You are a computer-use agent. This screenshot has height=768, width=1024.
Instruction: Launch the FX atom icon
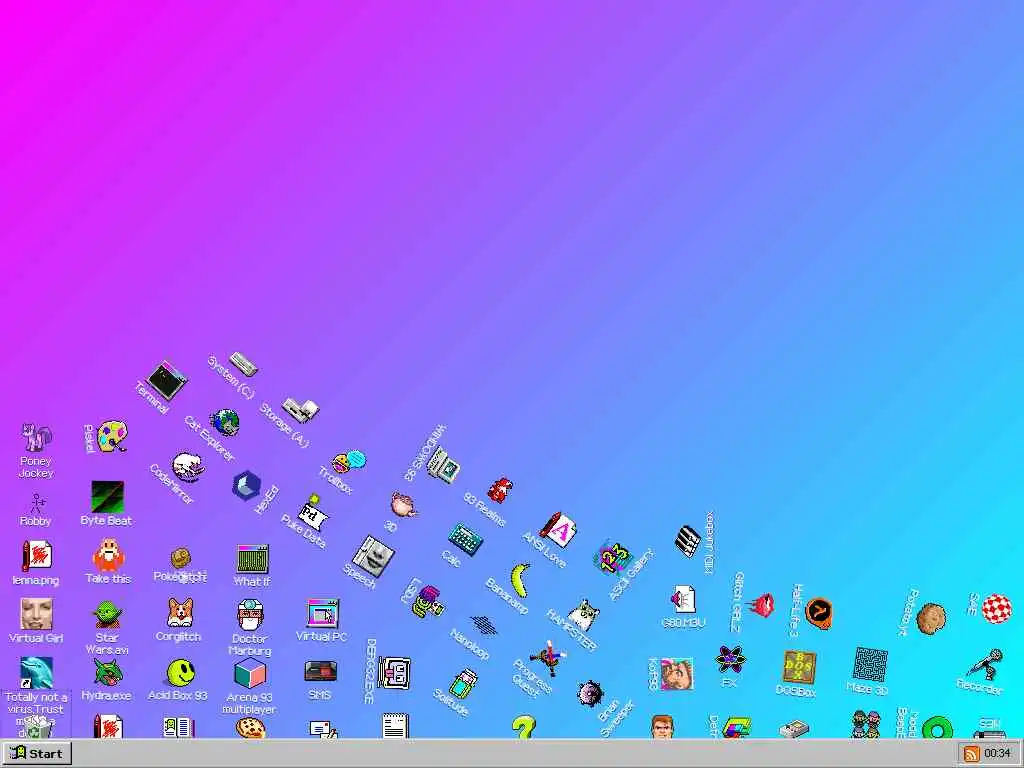[730, 660]
